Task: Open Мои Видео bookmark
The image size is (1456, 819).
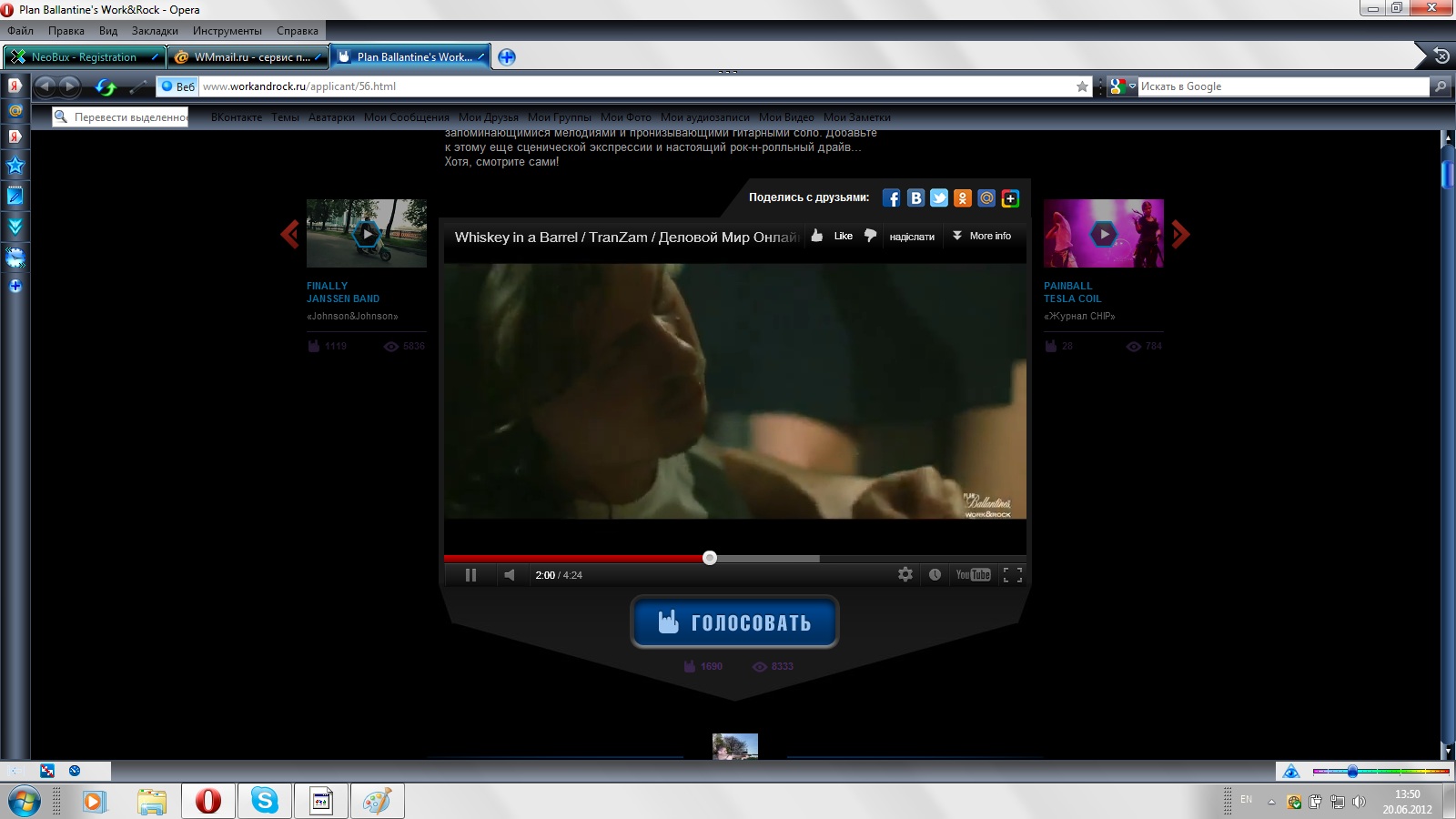Action: pos(786,117)
